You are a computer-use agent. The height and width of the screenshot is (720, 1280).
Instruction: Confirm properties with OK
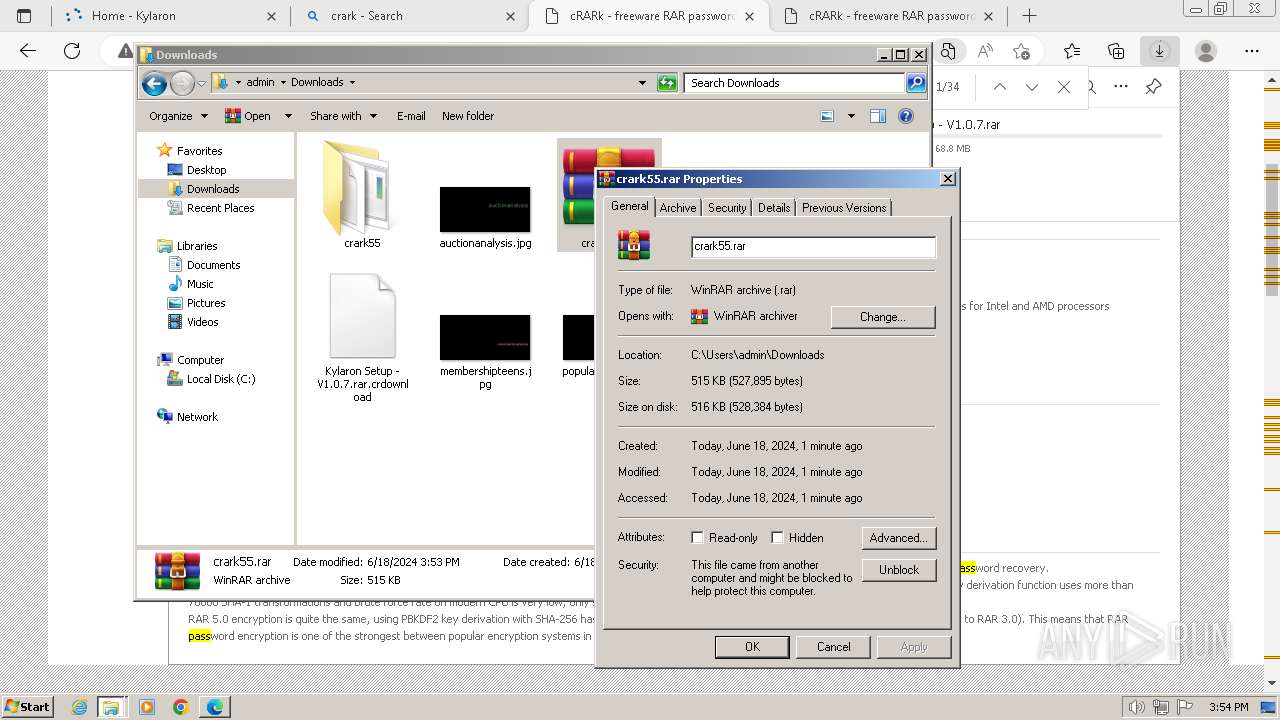click(752, 647)
